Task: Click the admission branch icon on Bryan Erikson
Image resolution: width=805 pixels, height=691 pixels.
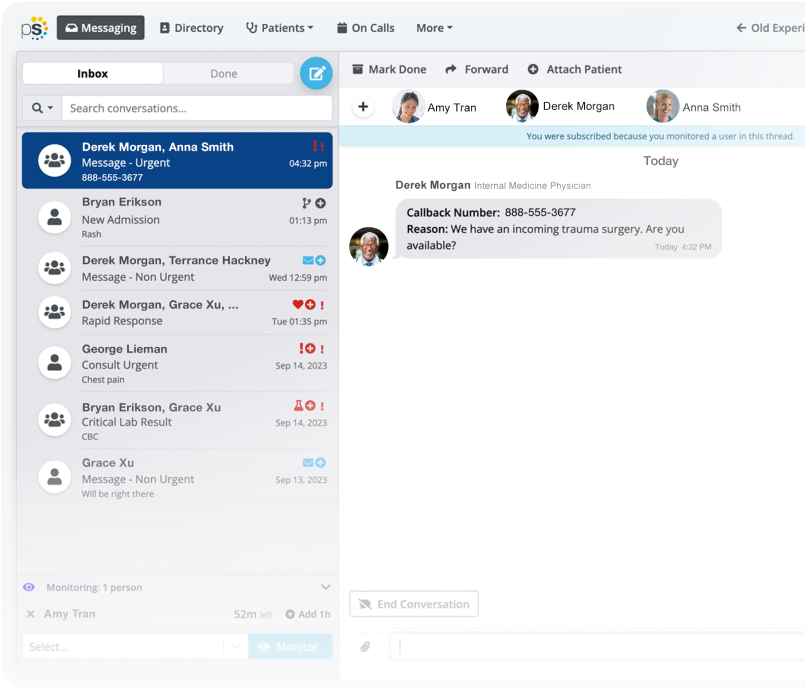Action: [x=306, y=203]
